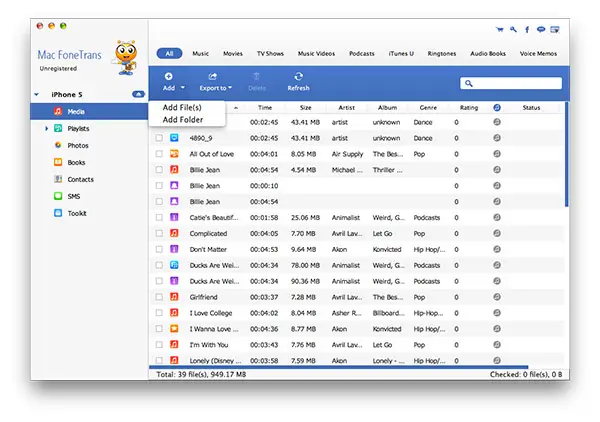Click the file type icon for All Out of Love
Image resolution: width=600 pixels, height=422 pixels.
click(x=174, y=154)
